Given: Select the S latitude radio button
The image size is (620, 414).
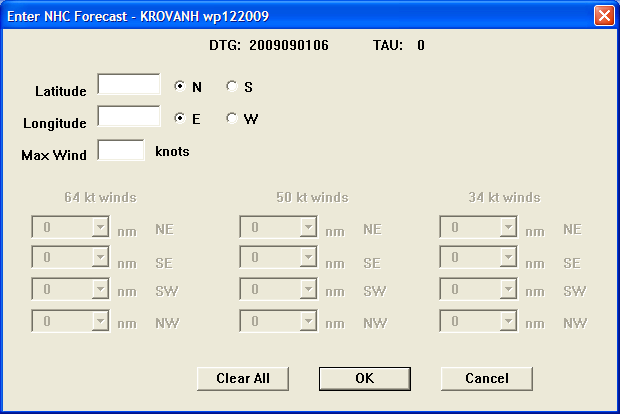Looking at the screenshot, I should click(233, 87).
